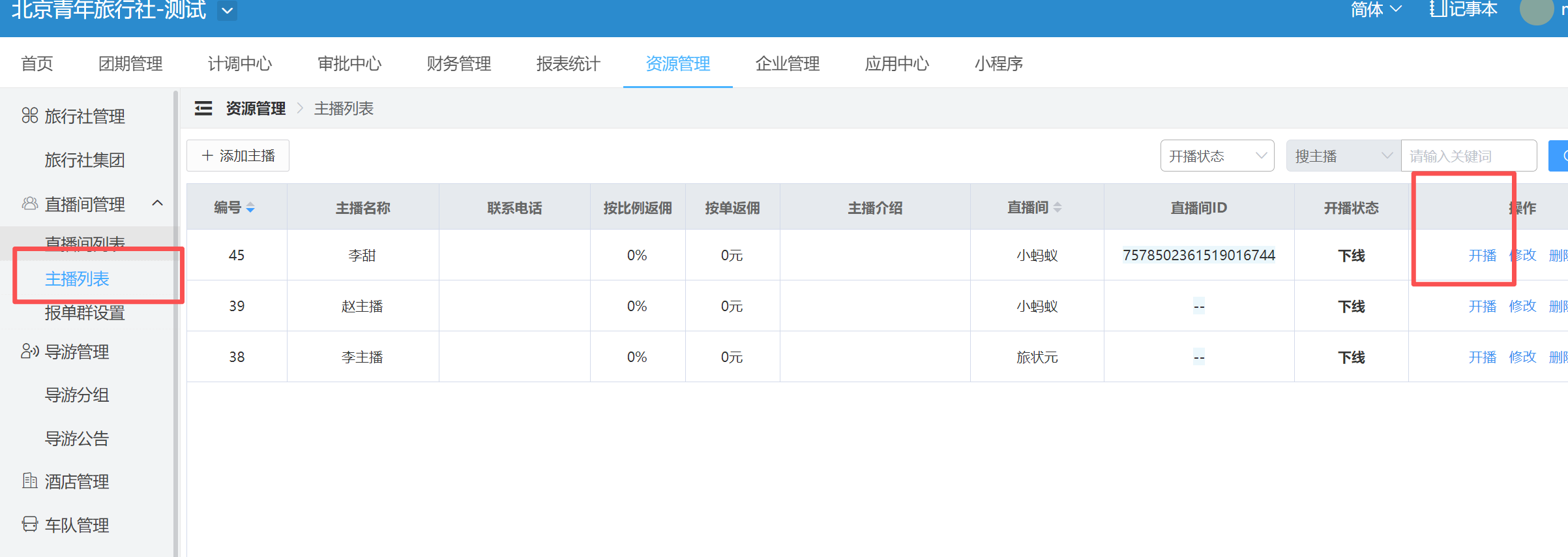Click 开播 for anchor 李甜

pos(1482,255)
